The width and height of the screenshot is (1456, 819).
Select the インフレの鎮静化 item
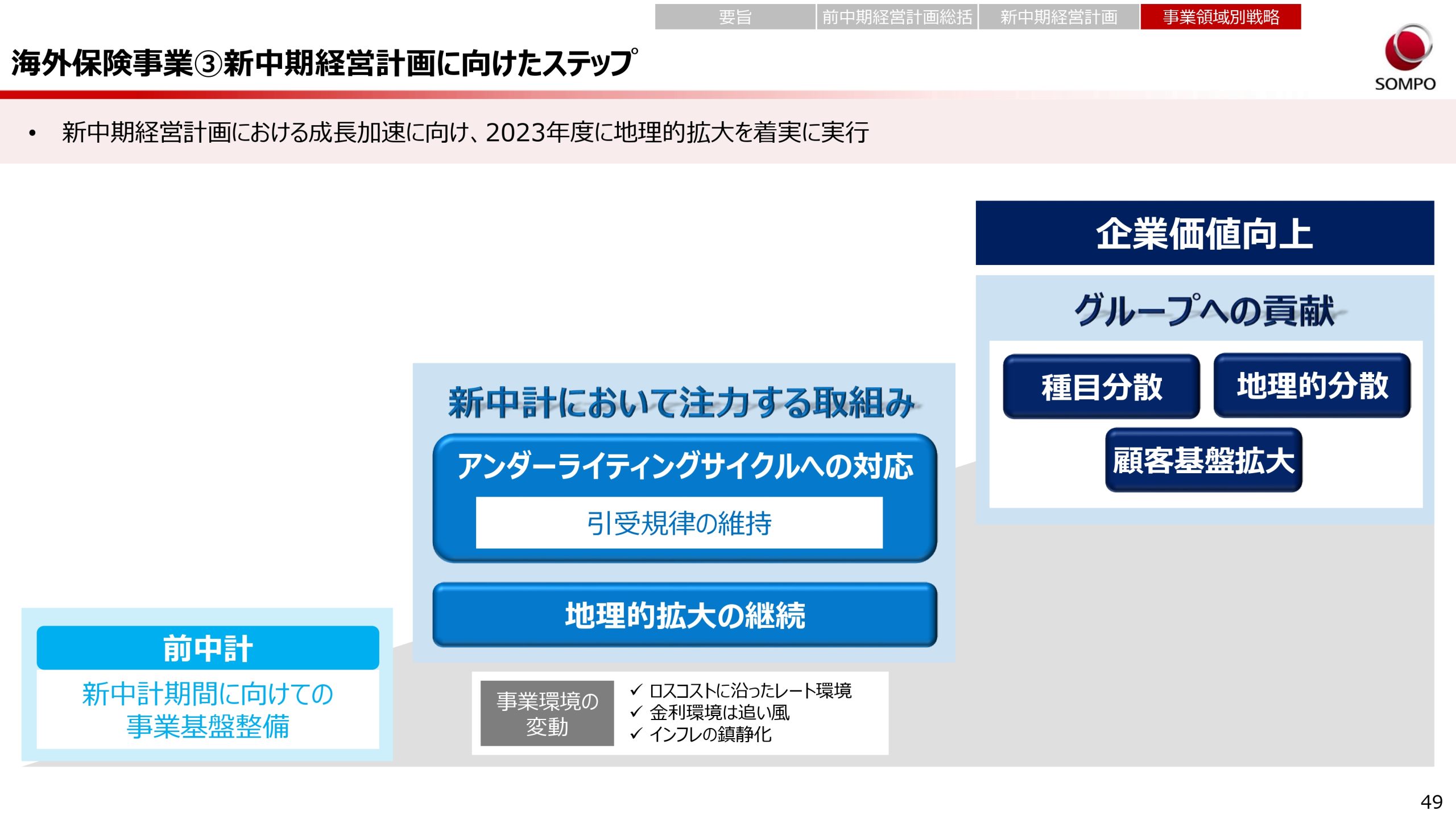701,734
